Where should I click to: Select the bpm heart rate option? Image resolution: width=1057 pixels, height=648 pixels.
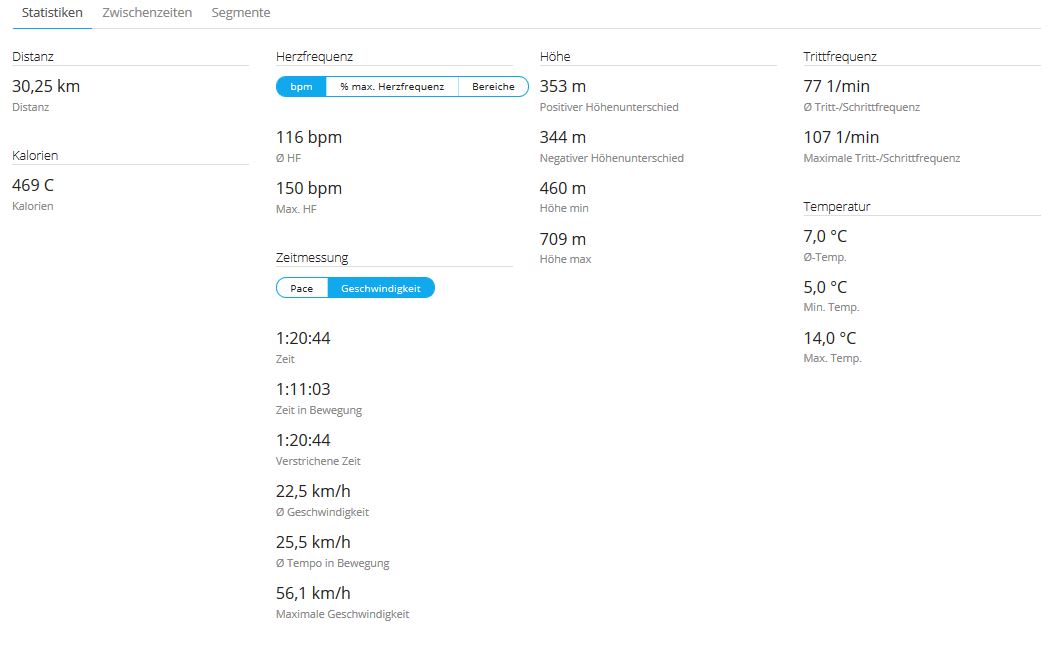(301, 86)
